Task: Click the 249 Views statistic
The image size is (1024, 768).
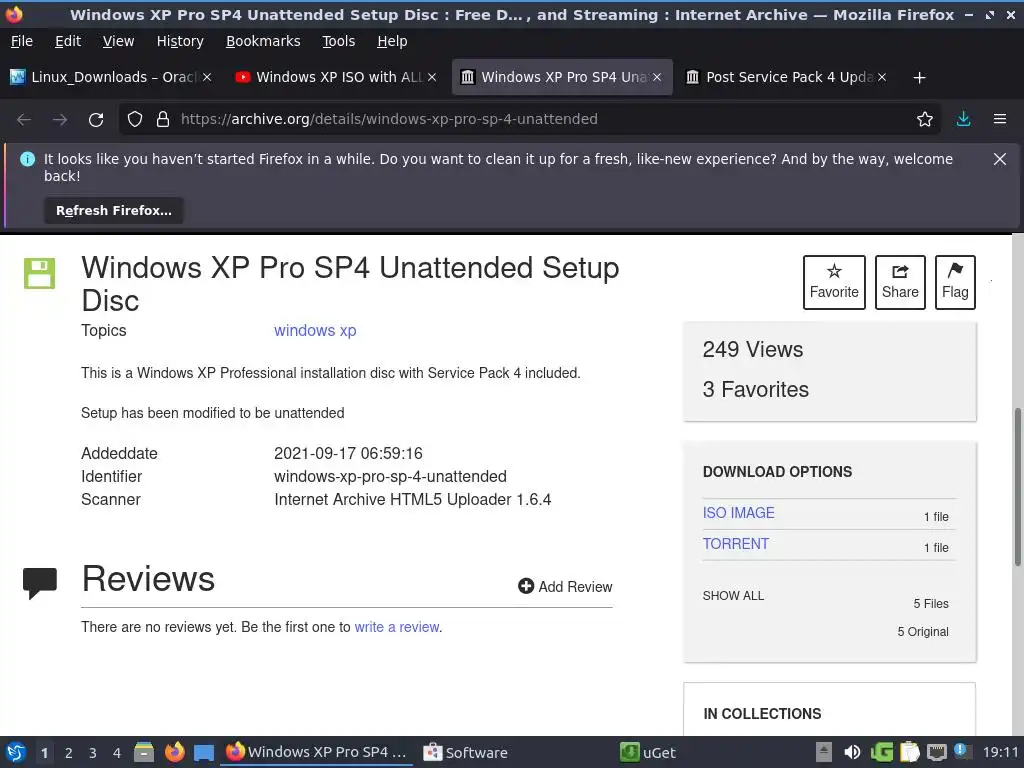Action: pos(753,349)
